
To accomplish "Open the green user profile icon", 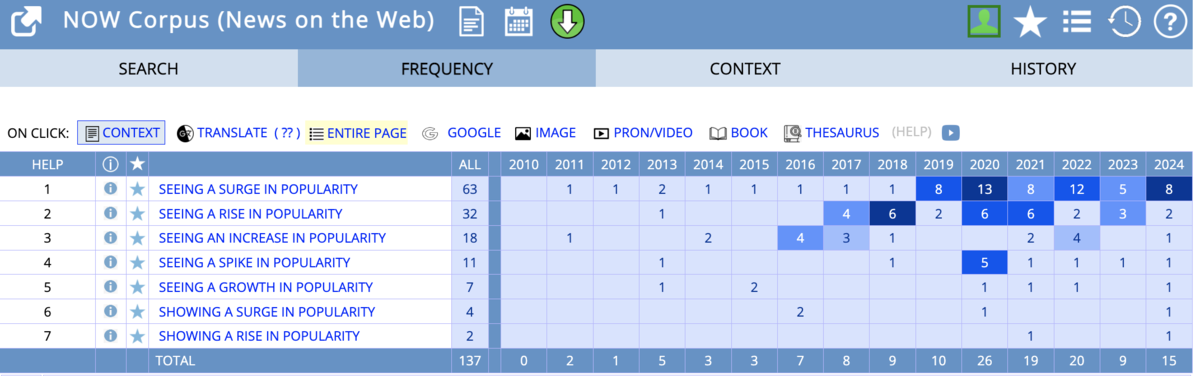I will click(x=983, y=22).
